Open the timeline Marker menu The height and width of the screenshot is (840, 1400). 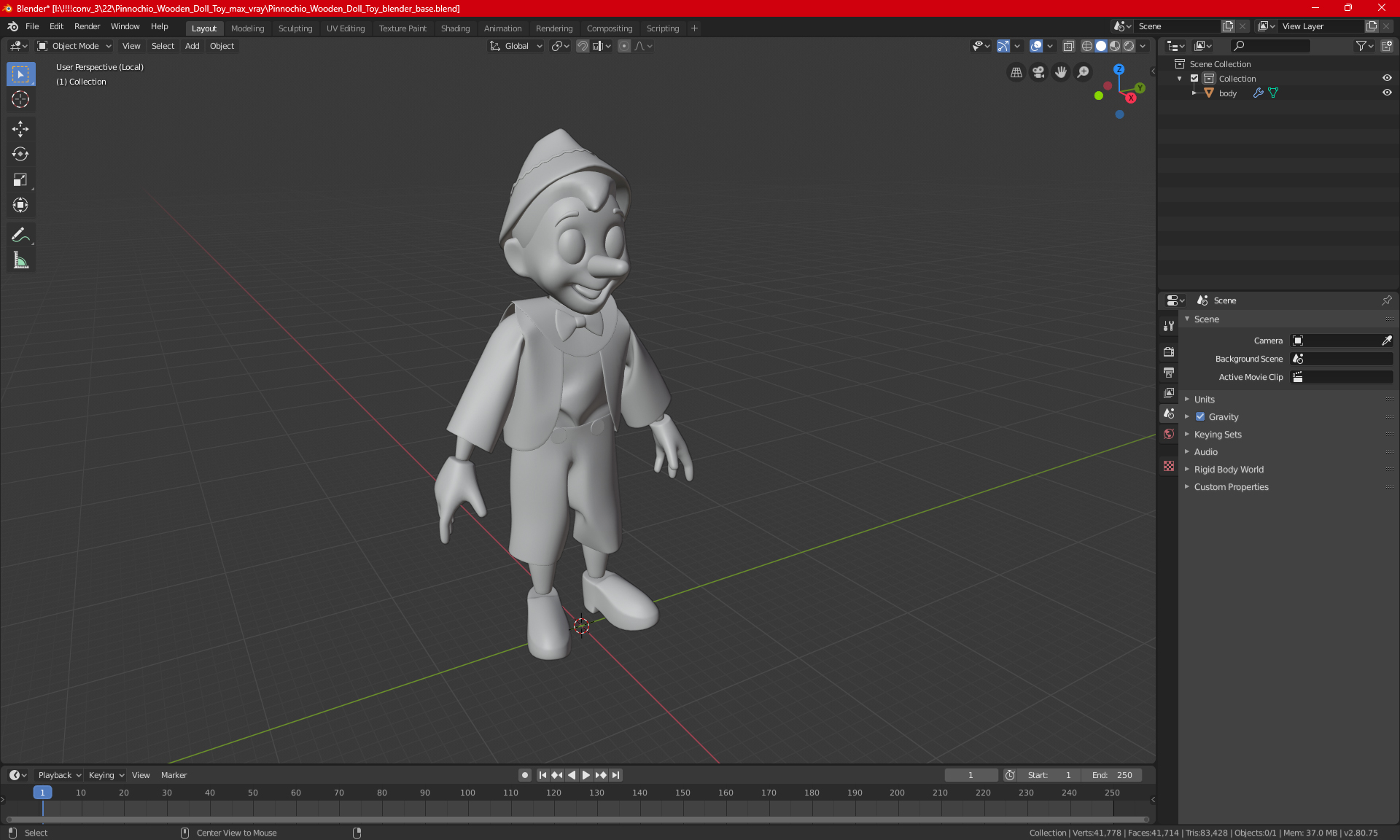click(x=174, y=775)
